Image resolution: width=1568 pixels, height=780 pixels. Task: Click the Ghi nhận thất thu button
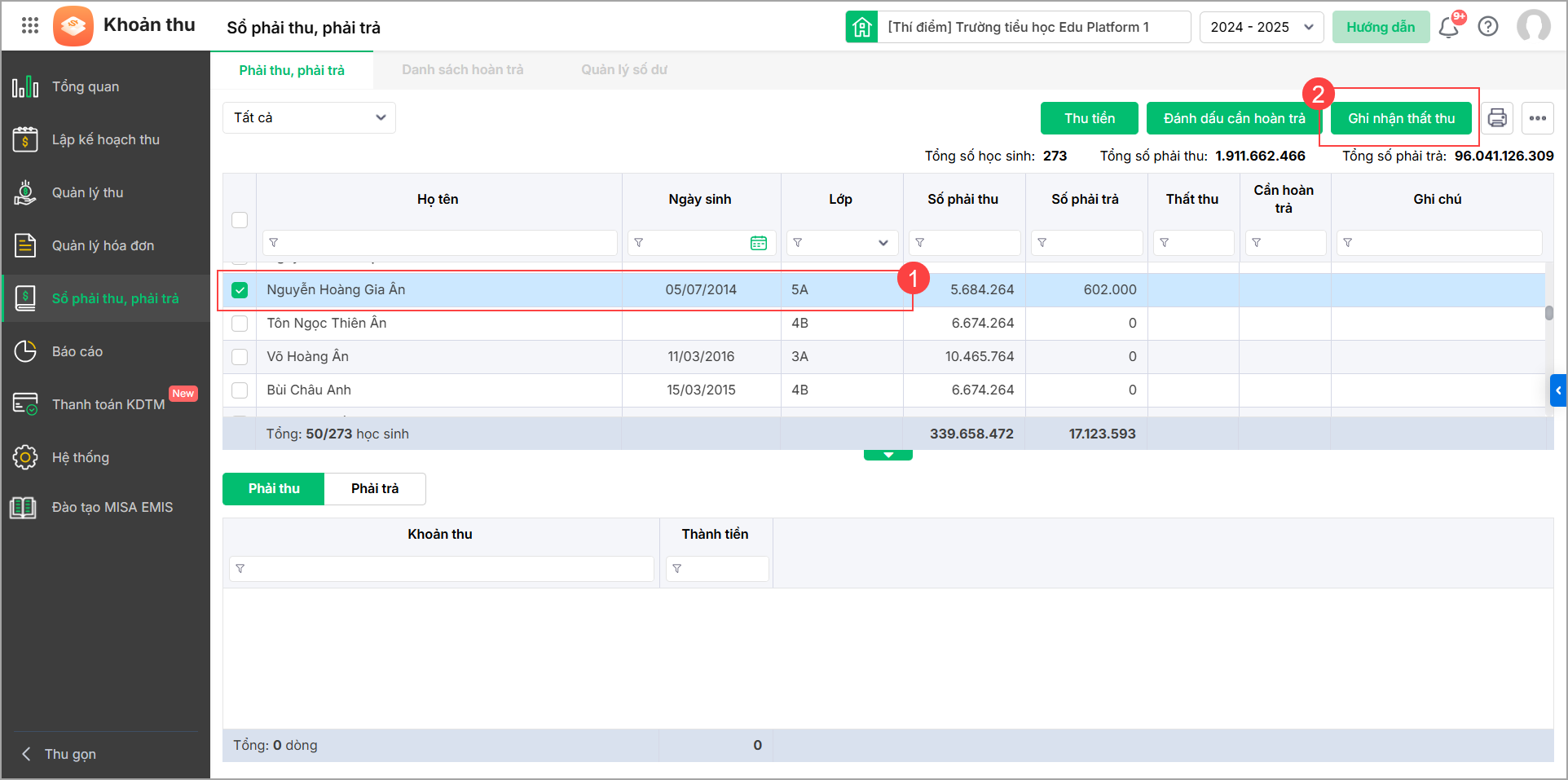(x=1400, y=118)
